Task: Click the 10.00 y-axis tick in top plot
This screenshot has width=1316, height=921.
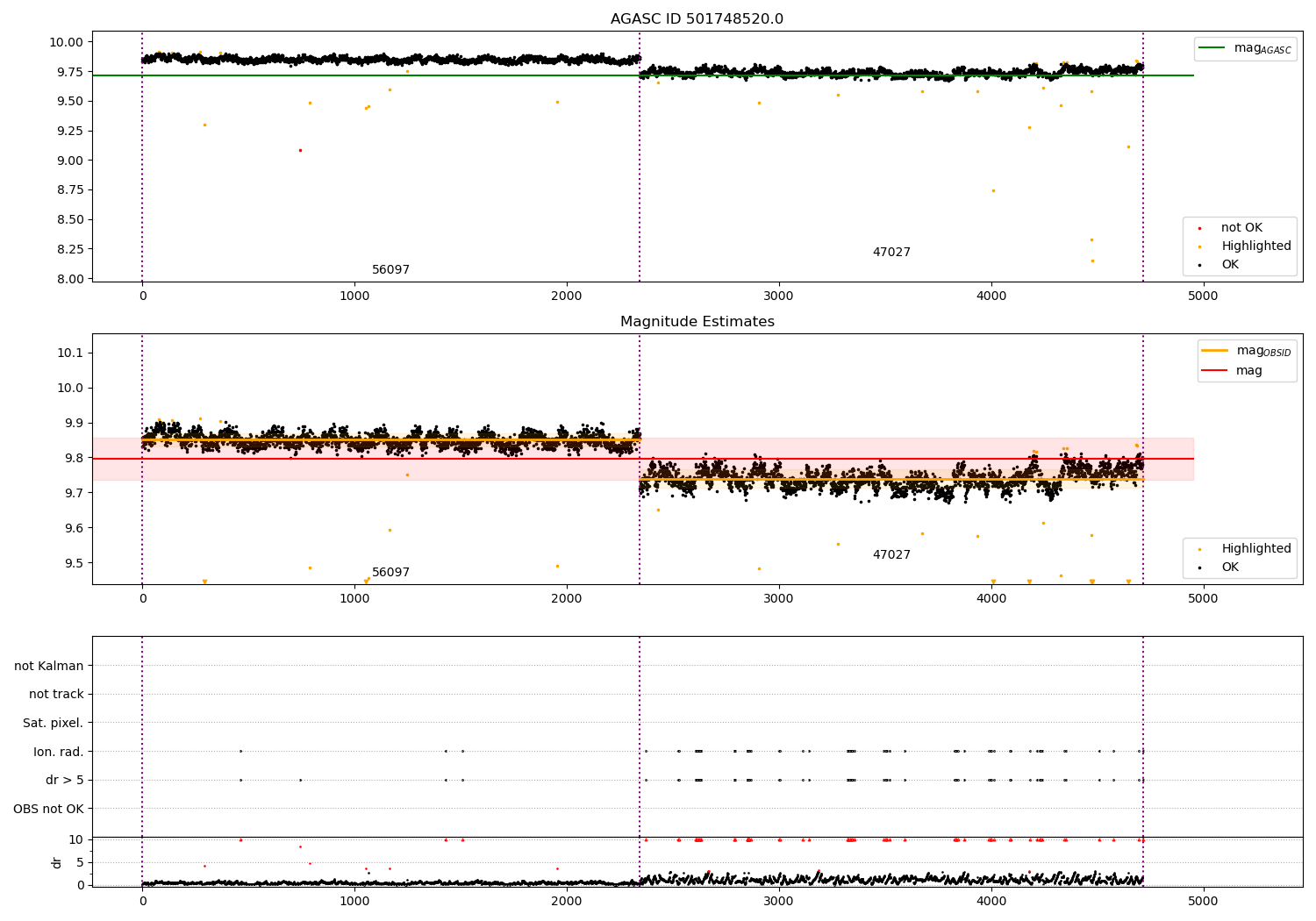Action: pyautogui.click(x=67, y=42)
